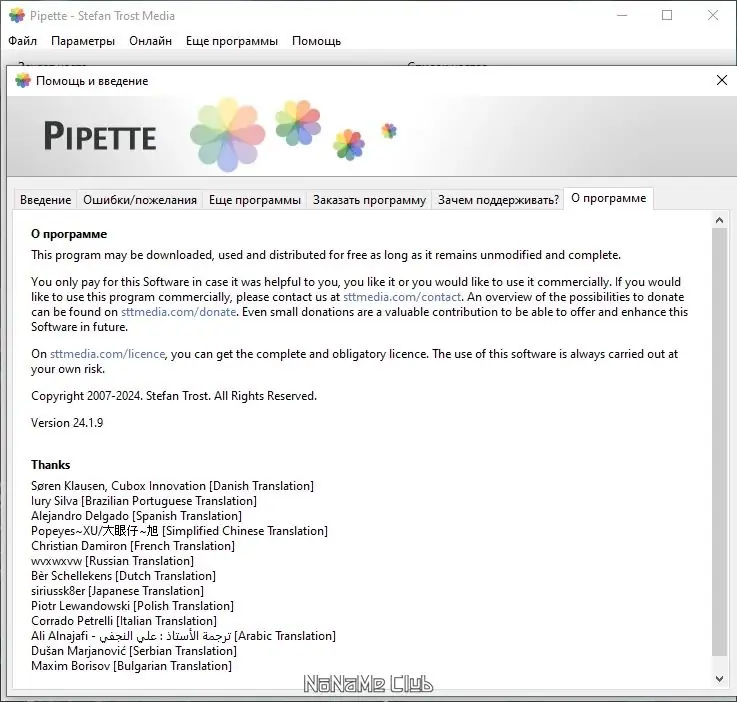Screen dimensions: 737x702
Task: Open the Файл menu
Action: click(22, 41)
